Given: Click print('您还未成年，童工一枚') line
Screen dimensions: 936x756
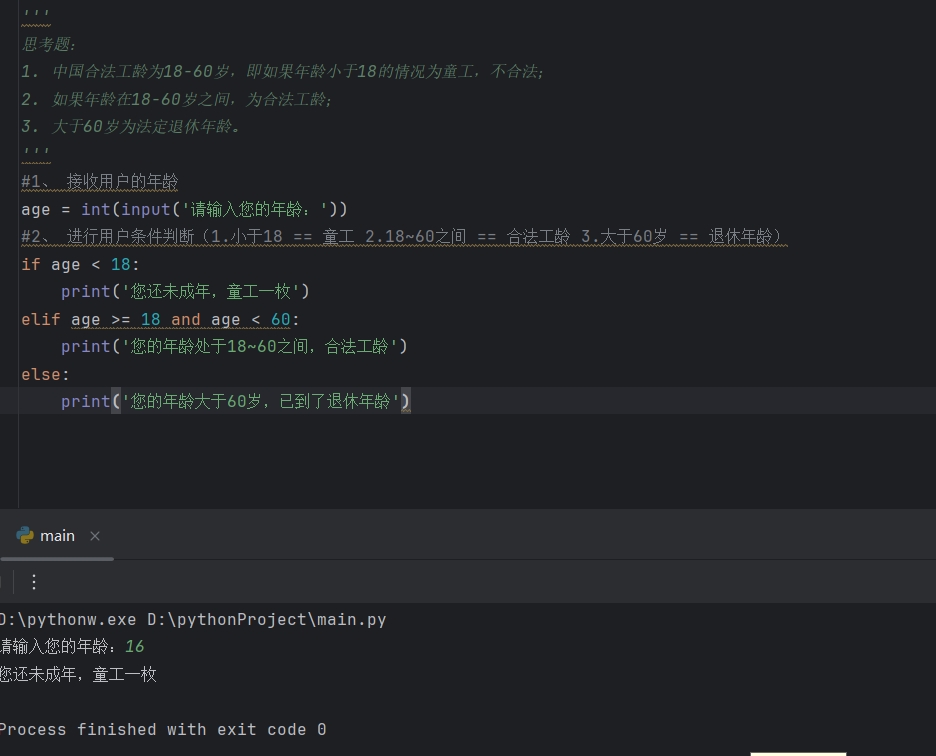Looking at the screenshot, I should click(x=185, y=291).
